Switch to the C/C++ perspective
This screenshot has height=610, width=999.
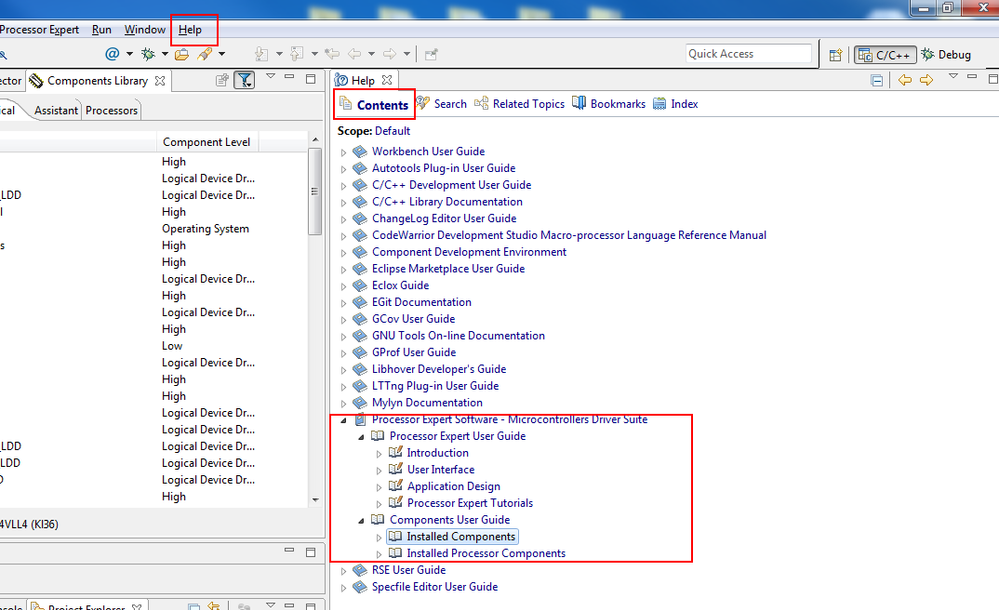tap(885, 55)
